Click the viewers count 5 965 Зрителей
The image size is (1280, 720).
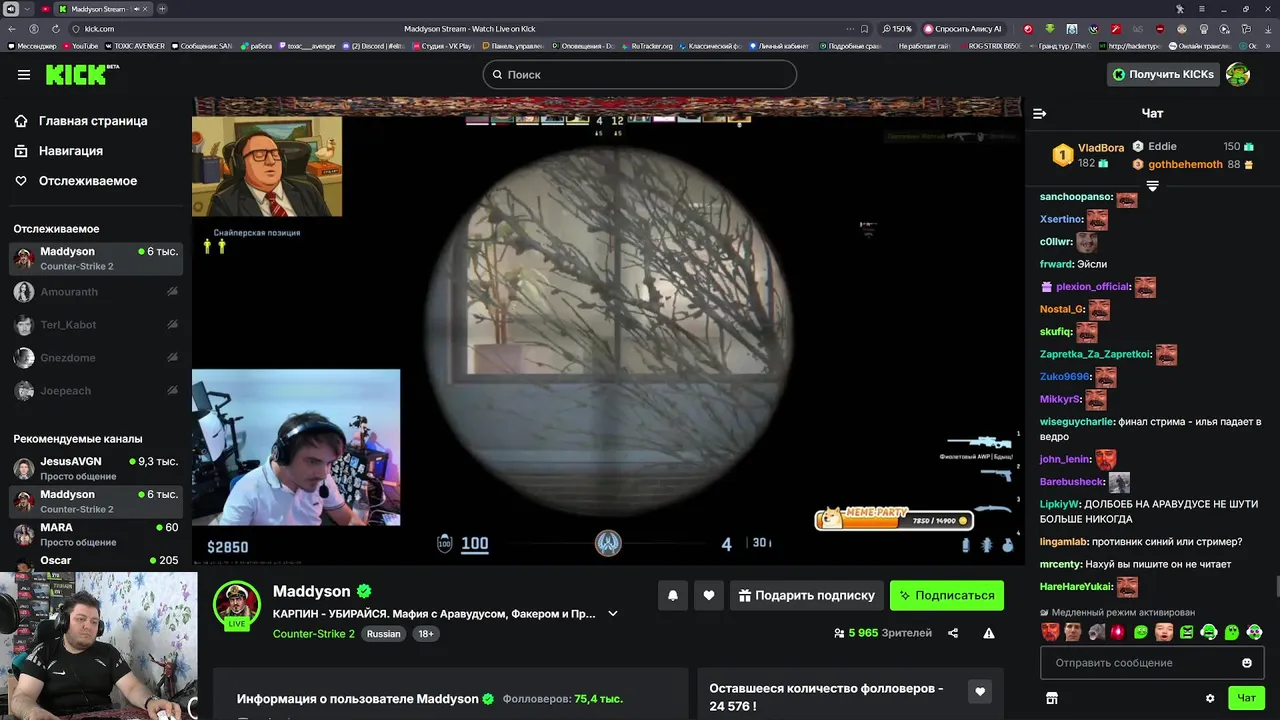pos(882,633)
